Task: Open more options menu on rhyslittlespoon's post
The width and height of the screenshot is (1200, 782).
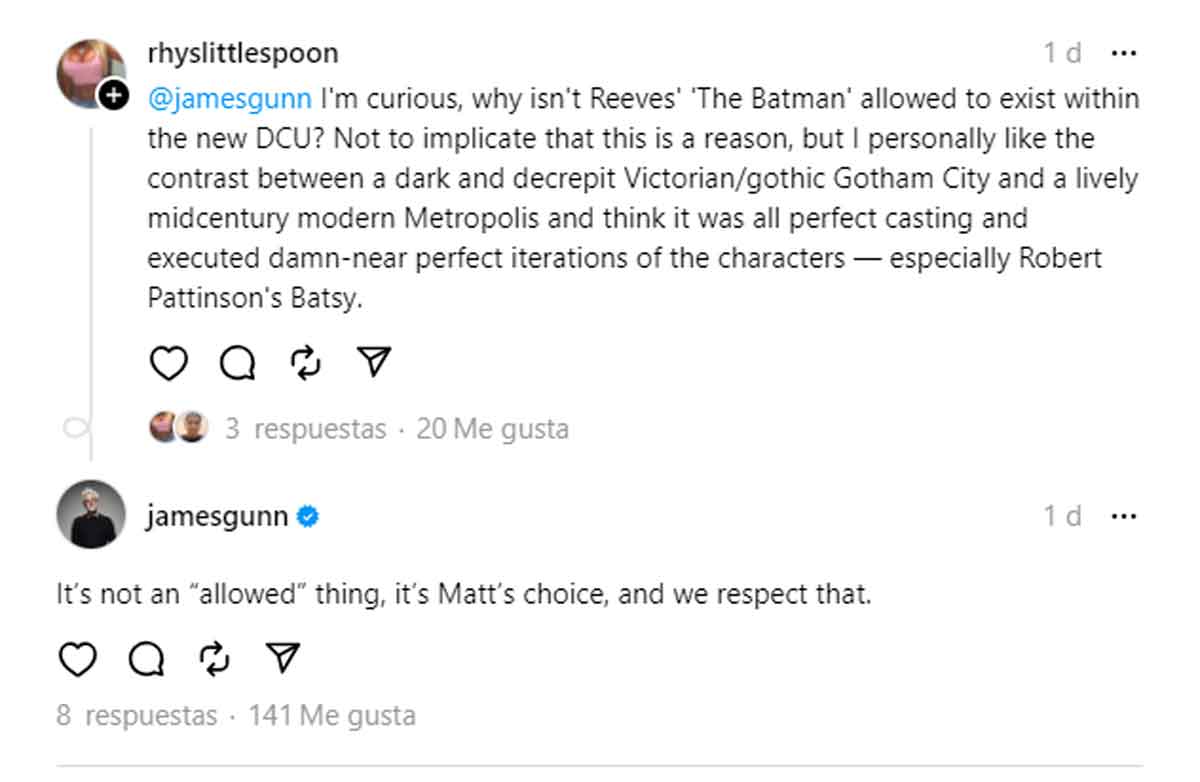Action: (x=1125, y=53)
